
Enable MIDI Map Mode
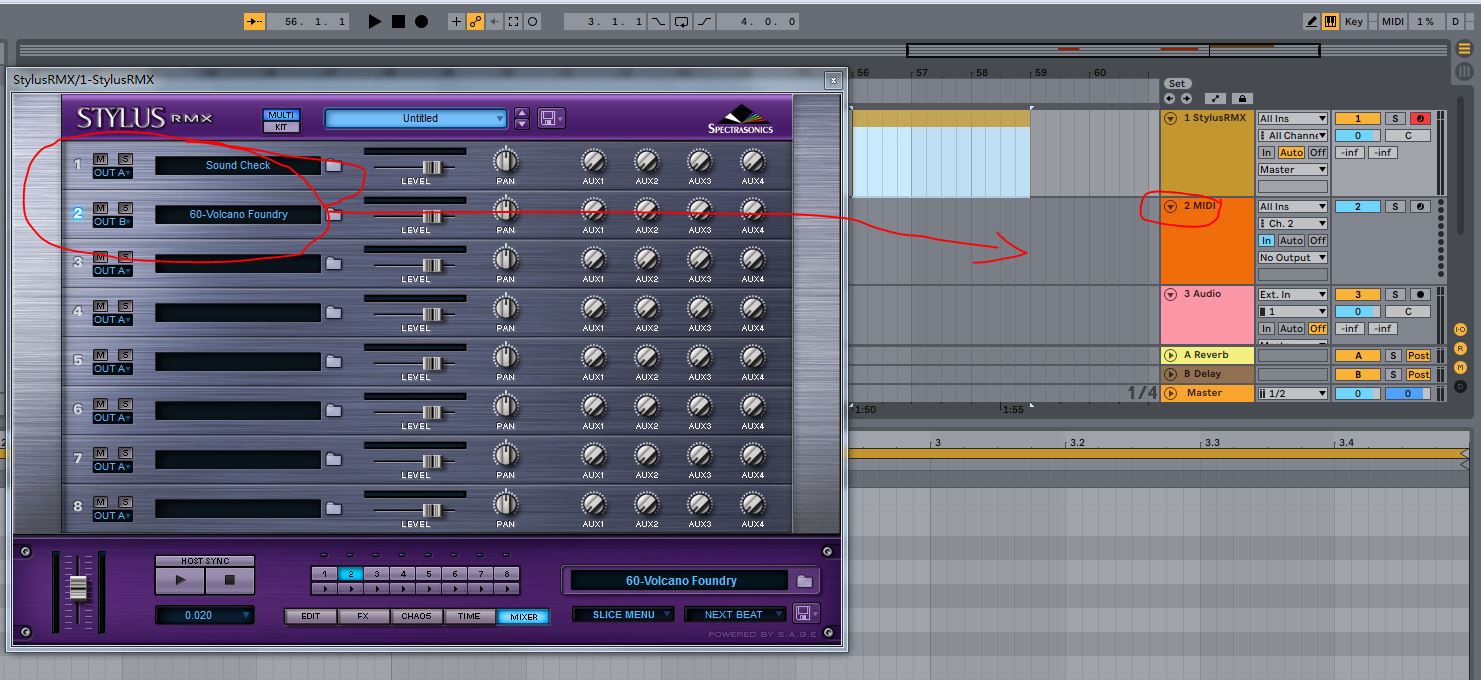1392,21
